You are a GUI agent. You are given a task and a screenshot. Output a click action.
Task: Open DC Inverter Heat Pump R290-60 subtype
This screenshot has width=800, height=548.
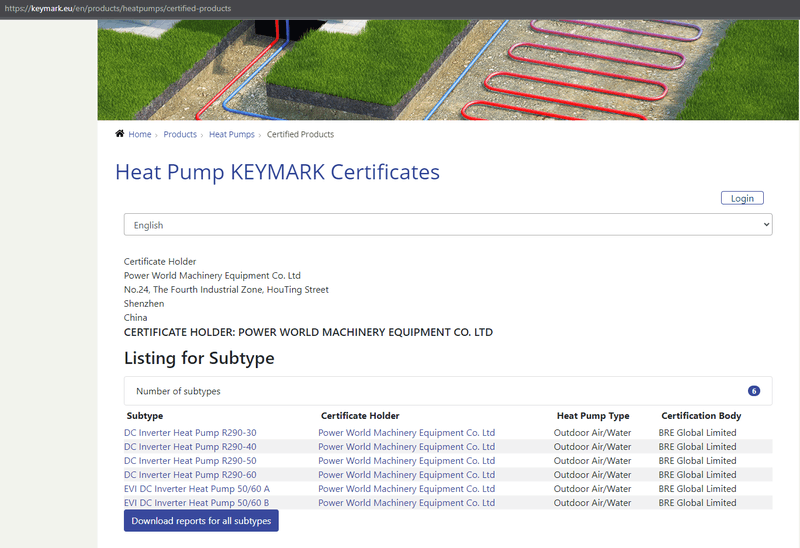190,475
